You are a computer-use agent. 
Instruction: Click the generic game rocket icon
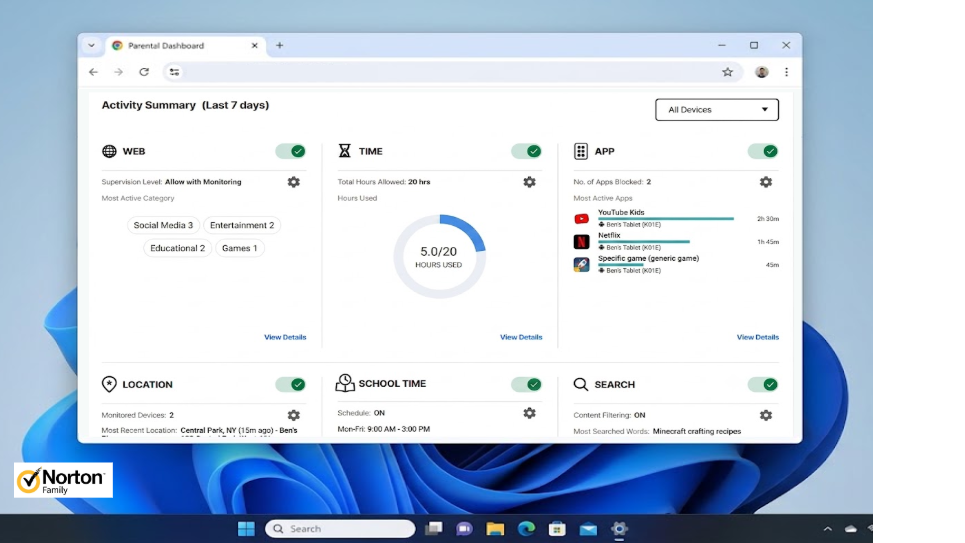(581, 265)
